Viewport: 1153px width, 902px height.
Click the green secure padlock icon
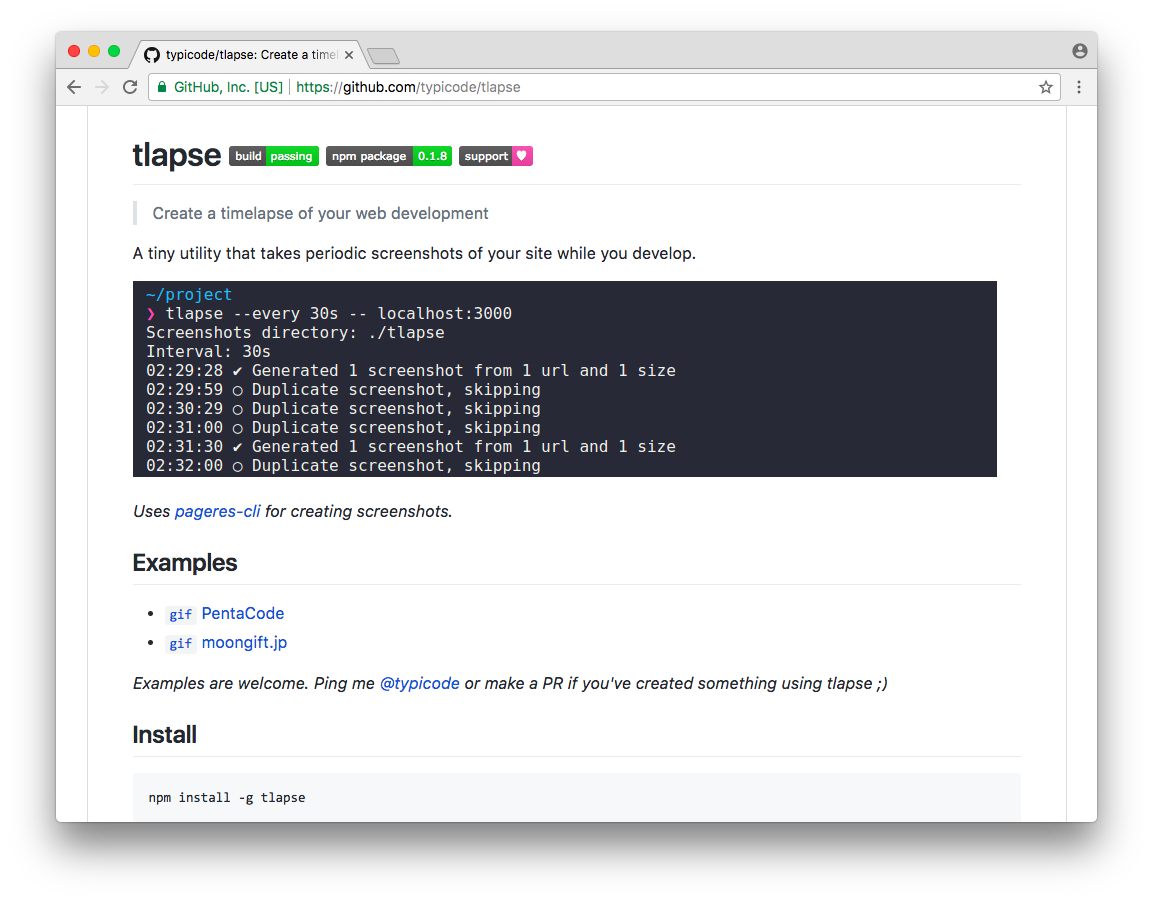[162, 87]
